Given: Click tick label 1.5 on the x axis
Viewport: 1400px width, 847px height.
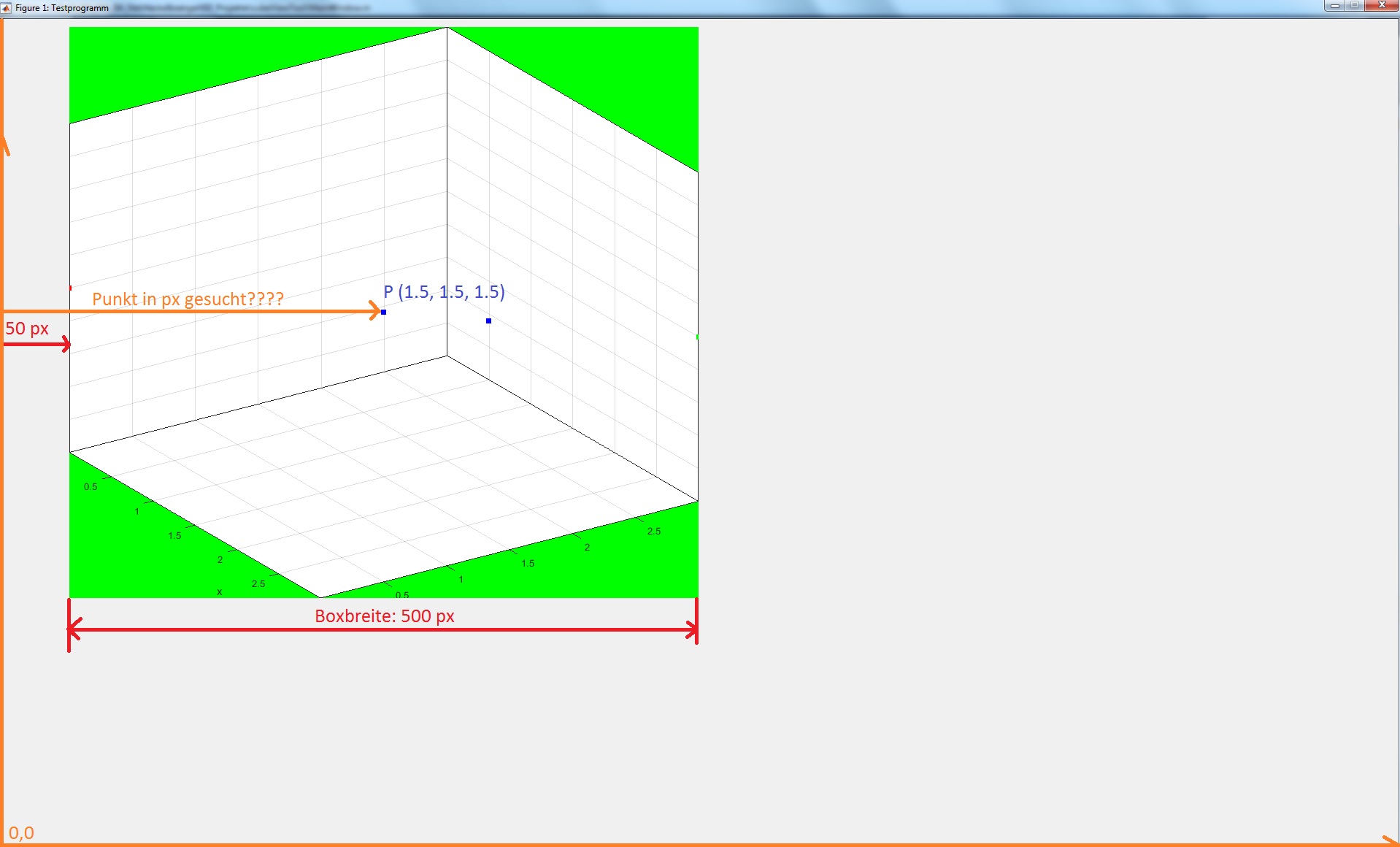Looking at the screenshot, I should pyautogui.click(x=174, y=536).
